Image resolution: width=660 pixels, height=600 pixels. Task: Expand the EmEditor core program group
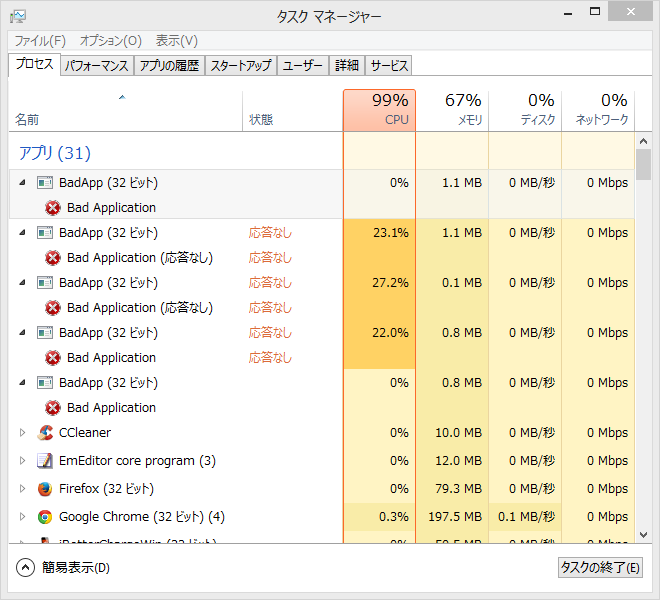click(x=22, y=461)
